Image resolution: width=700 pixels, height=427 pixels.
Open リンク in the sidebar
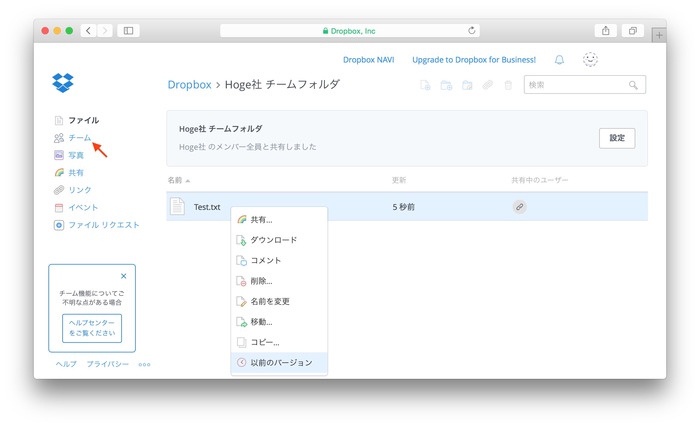[x=80, y=190]
